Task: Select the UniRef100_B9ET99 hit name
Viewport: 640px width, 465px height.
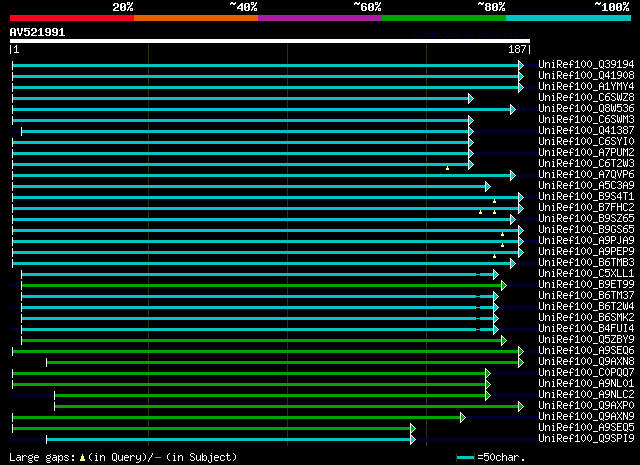Action: tap(586, 285)
